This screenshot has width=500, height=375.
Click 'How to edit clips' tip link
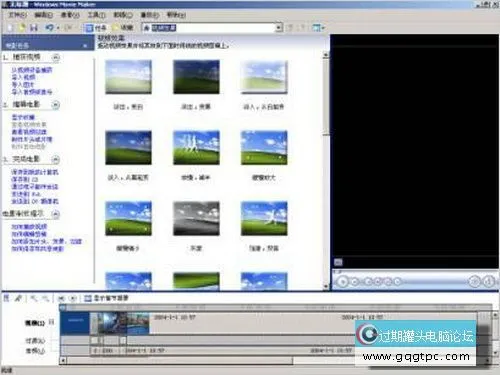[x=29, y=234]
